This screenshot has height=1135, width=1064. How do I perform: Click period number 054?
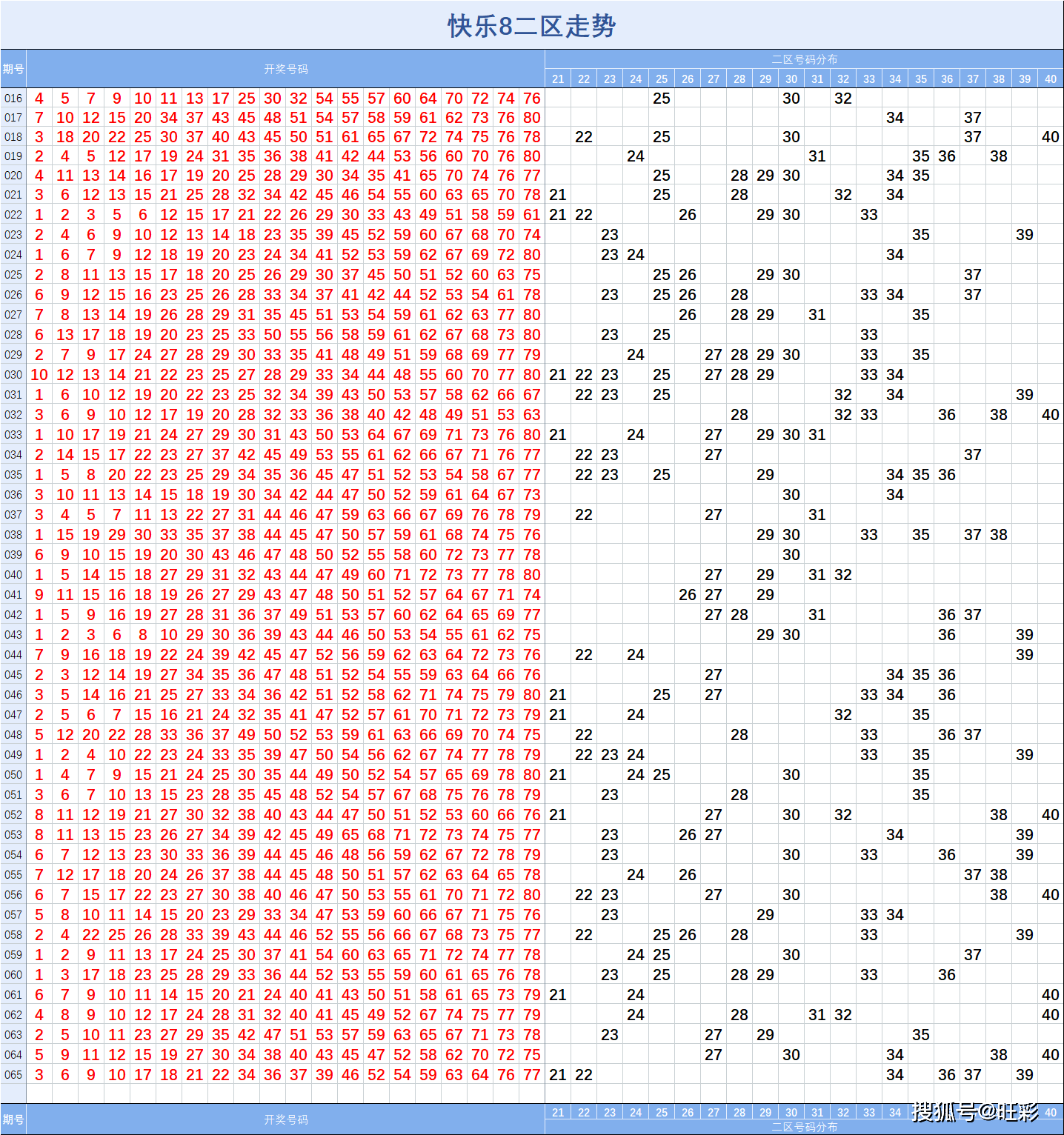(13, 855)
